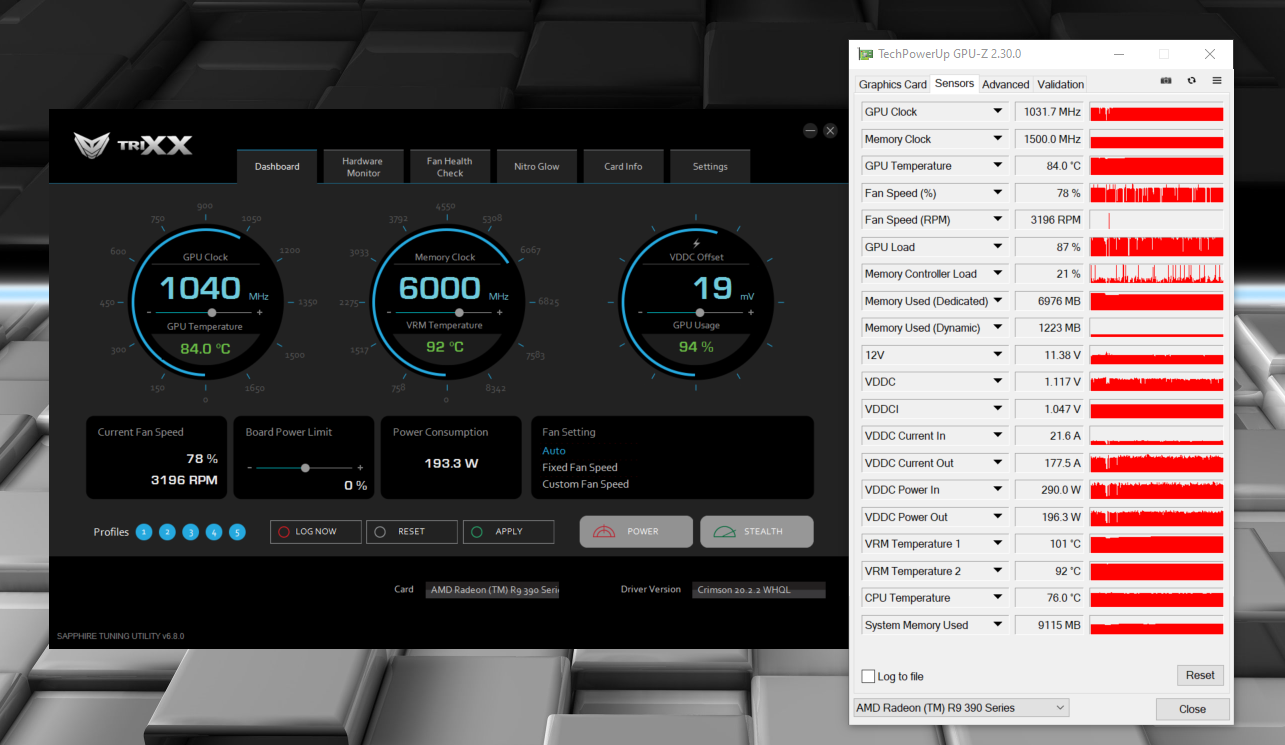This screenshot has height=745, width=1285.
Task: Minimize the TRIXX window
Action: click(x=810, y=130)
